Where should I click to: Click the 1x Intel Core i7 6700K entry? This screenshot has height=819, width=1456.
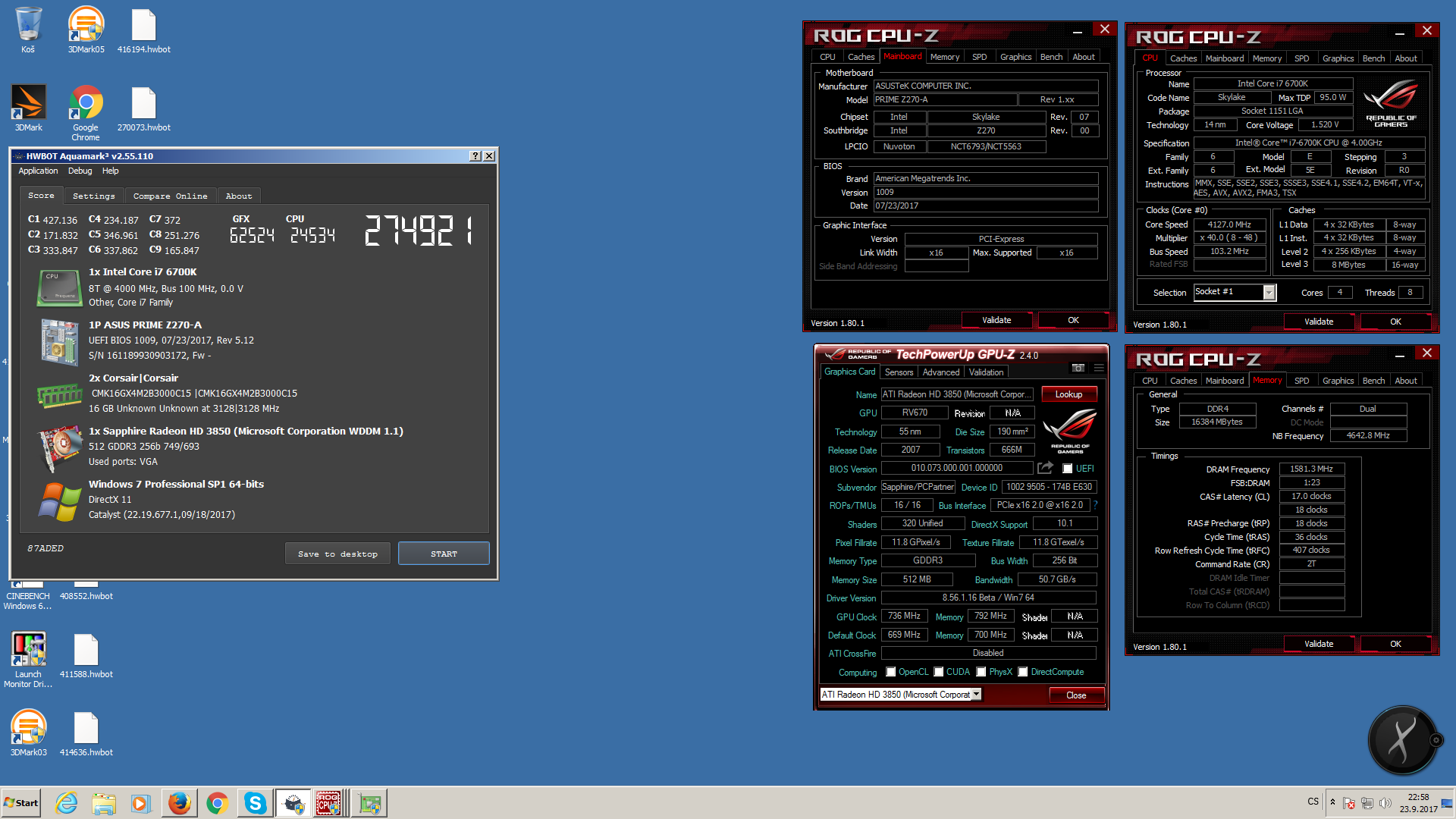click(x=143, y=271)
